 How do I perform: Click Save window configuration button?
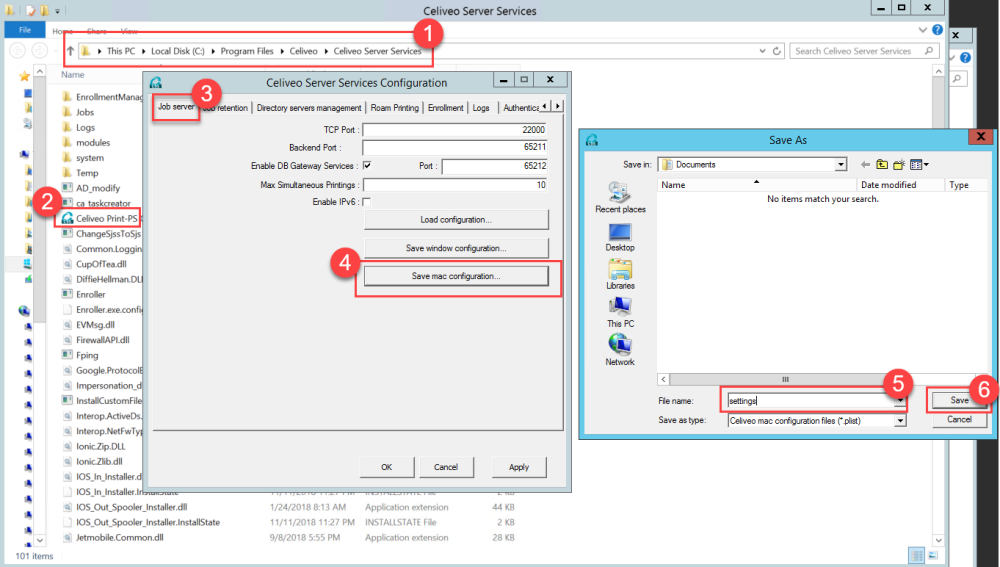[x=455, y=248]
